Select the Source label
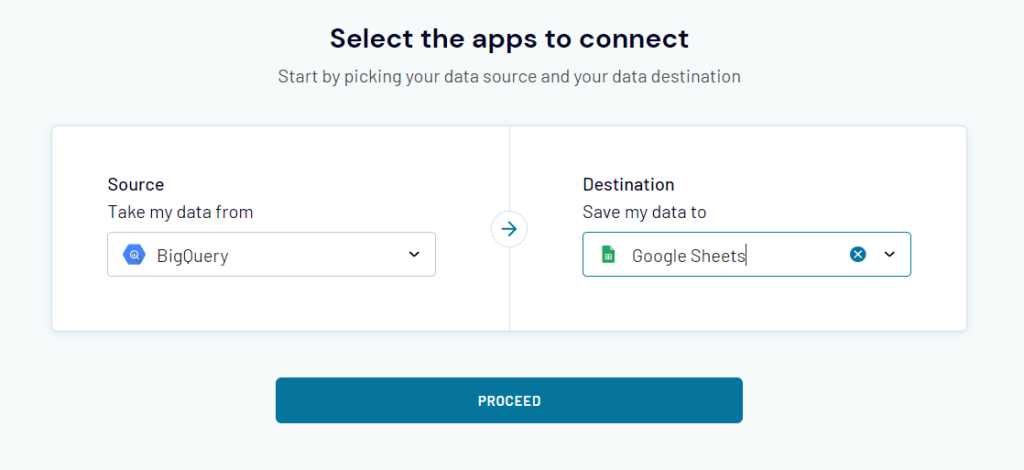Image resolution: width=1024 pixels, height=470 pixels. (136, 185)
